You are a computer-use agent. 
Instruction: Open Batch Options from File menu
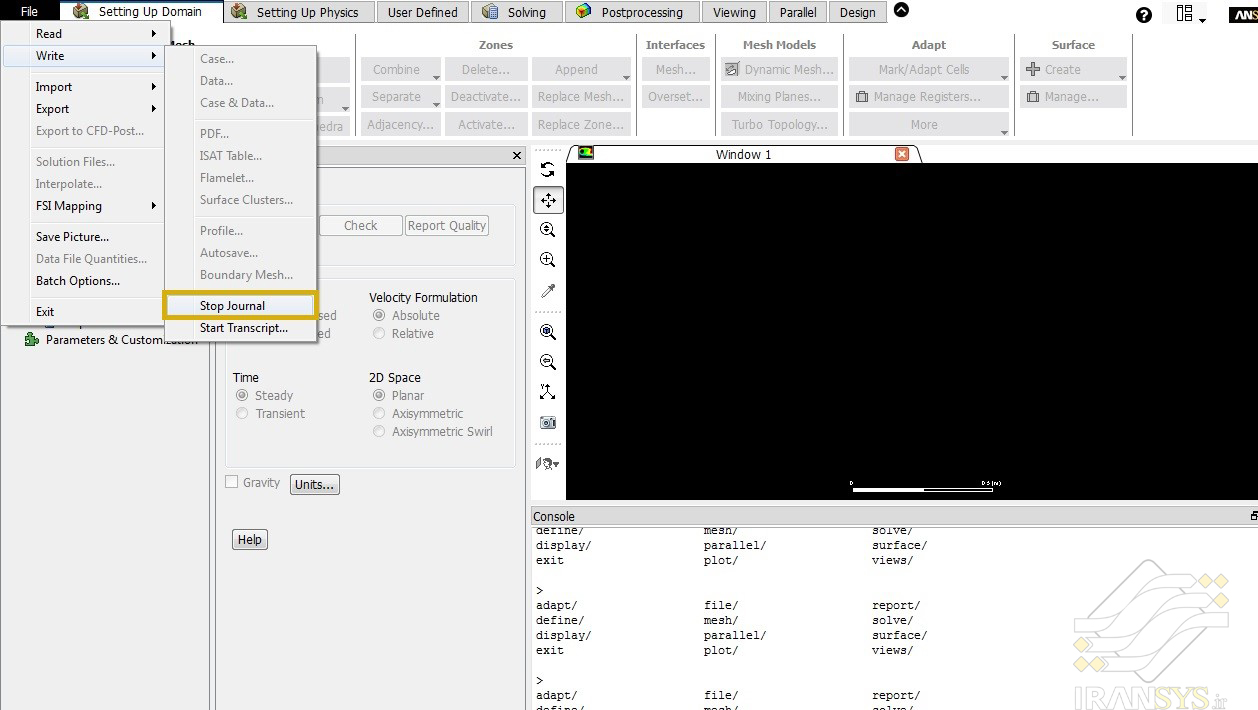(83, 281)
